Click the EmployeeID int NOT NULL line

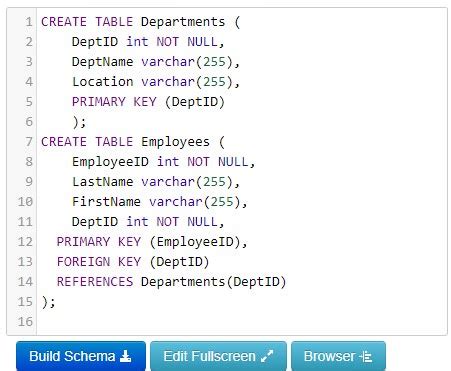click(x=163, y=162)
